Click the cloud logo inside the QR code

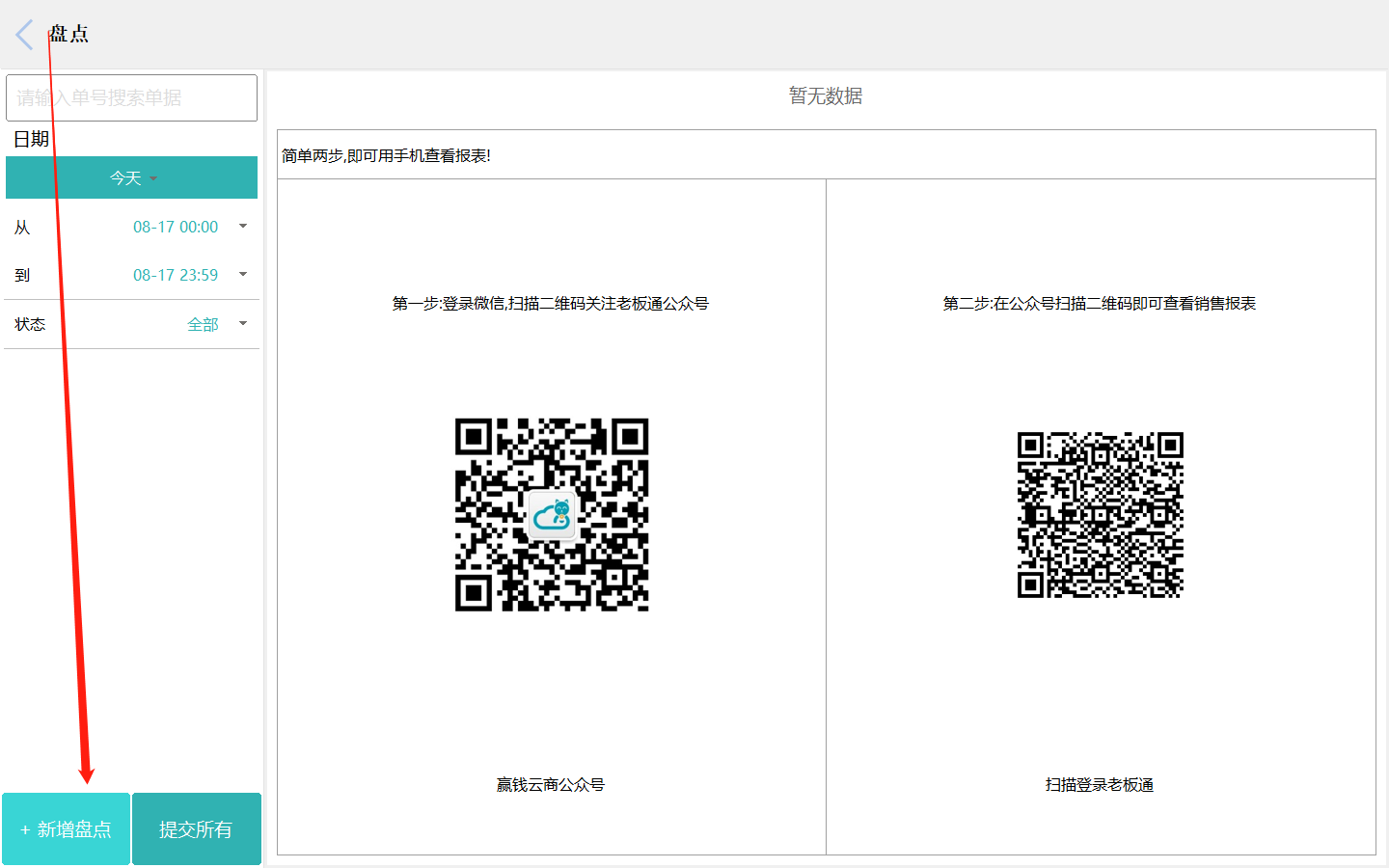(552, 515)
